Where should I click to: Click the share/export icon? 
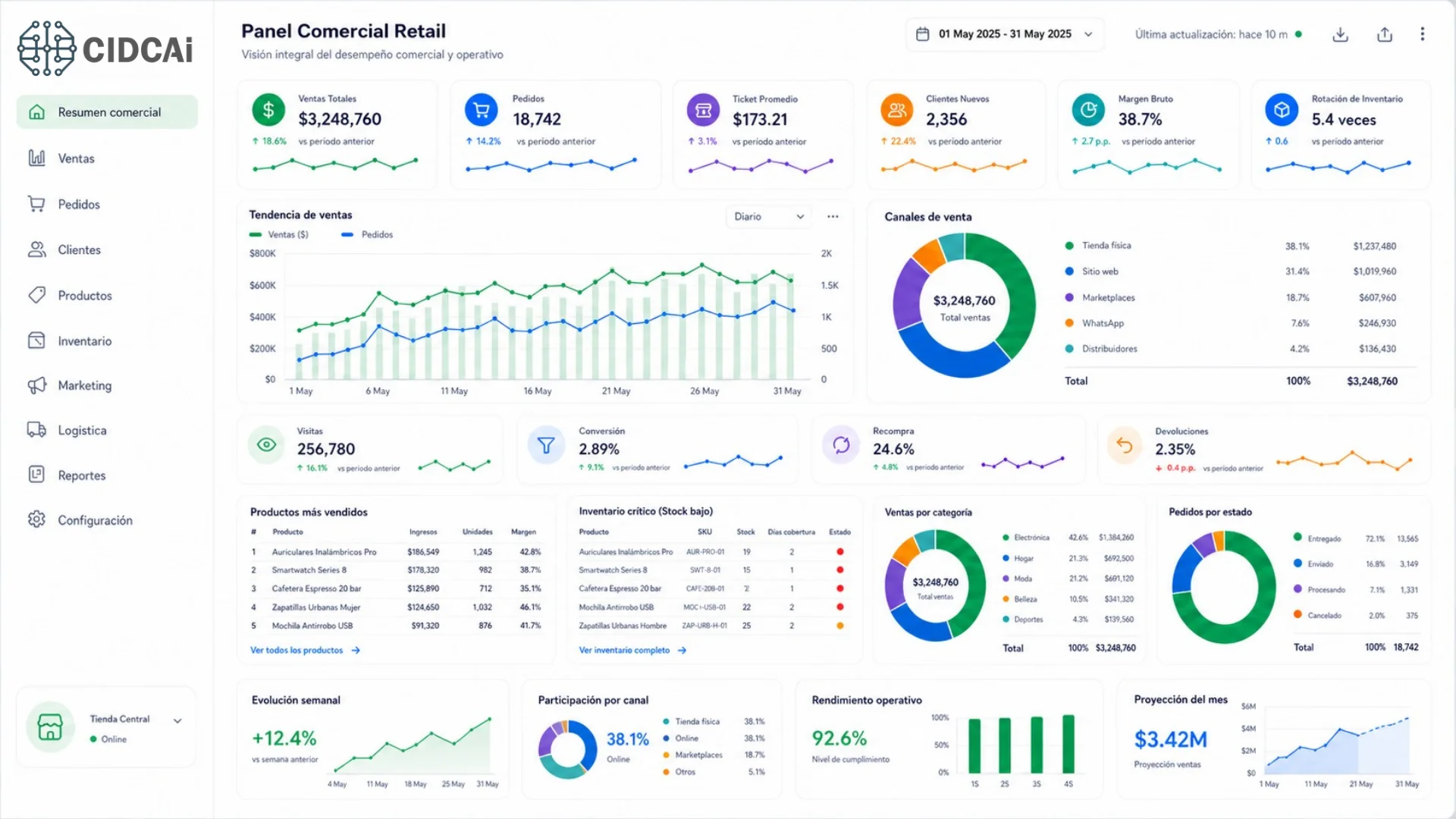pos(1385,34)
